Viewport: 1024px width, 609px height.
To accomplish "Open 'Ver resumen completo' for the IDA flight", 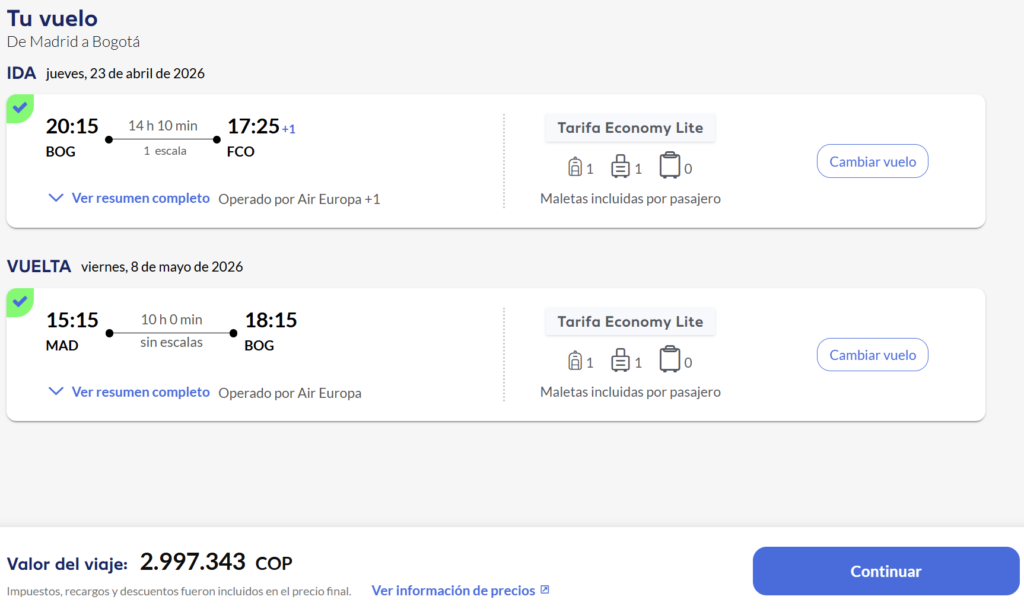I will coord(140,198).
